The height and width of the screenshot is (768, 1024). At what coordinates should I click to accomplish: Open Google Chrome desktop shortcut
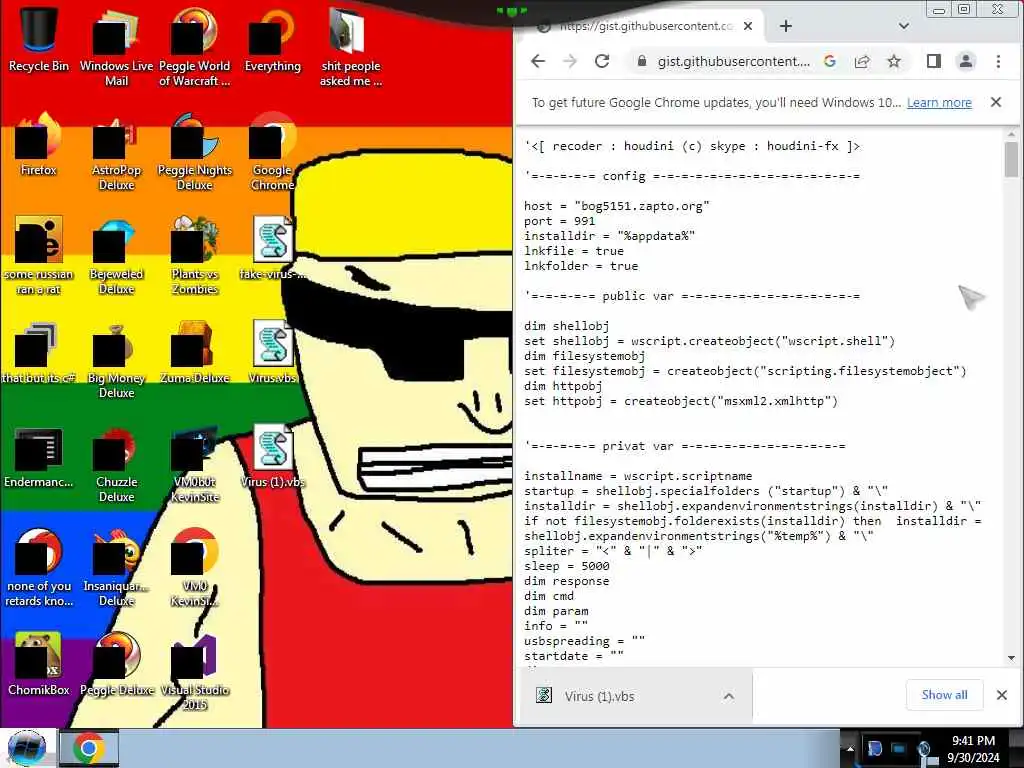click(273, 152)
